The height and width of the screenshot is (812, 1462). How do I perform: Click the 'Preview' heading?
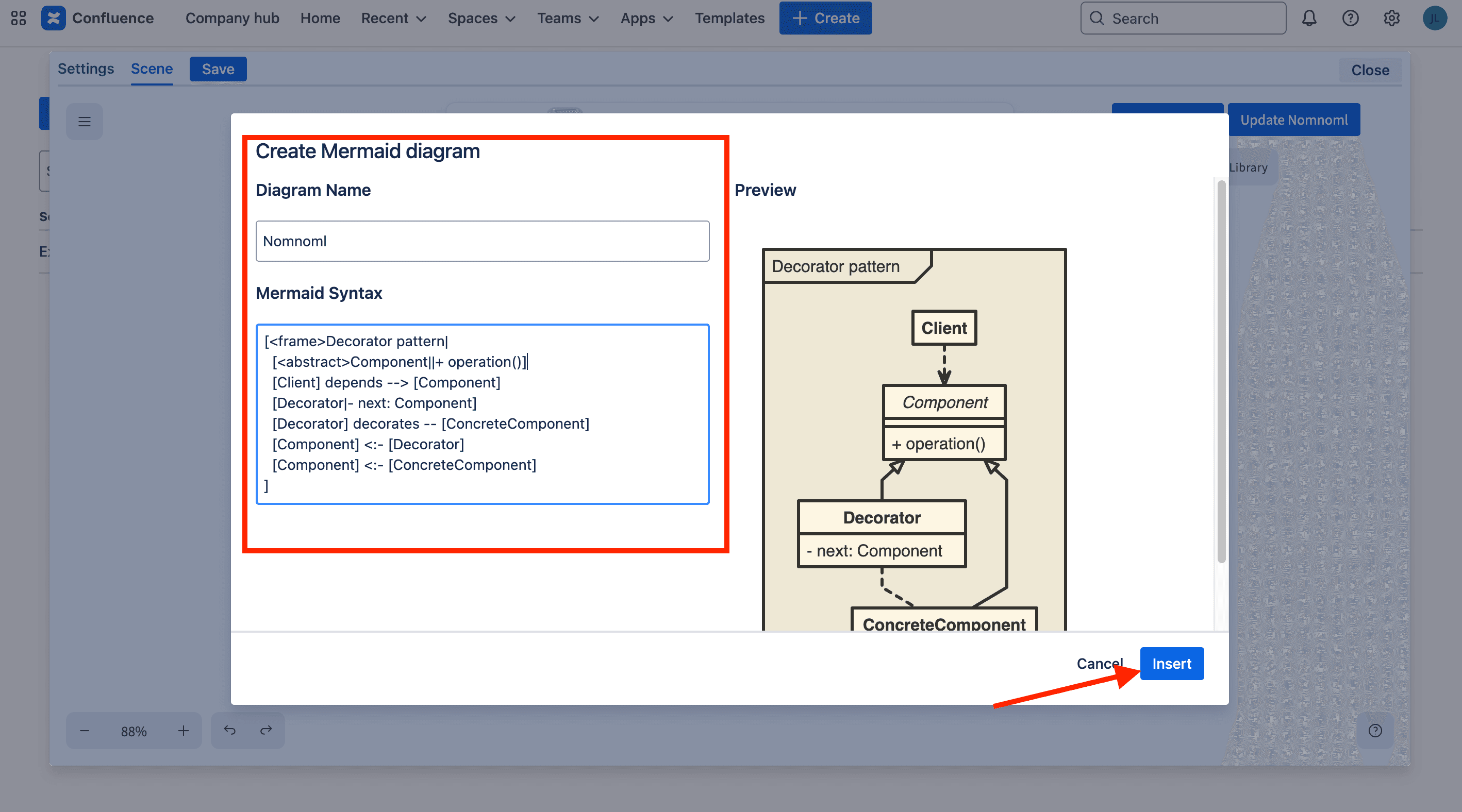(x=765, y=190)
